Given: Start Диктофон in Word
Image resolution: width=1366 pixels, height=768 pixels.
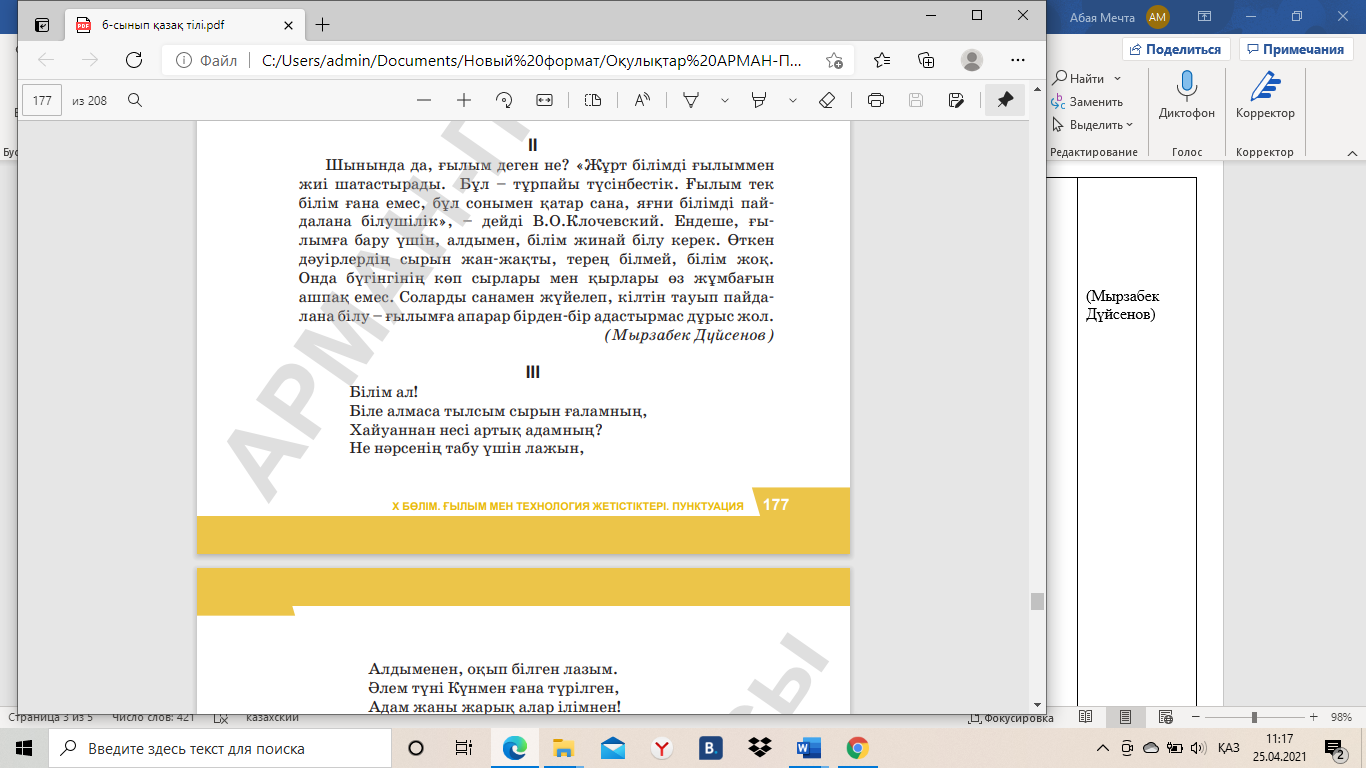Looking at the screenshot, I should (x=1187, y=96).
